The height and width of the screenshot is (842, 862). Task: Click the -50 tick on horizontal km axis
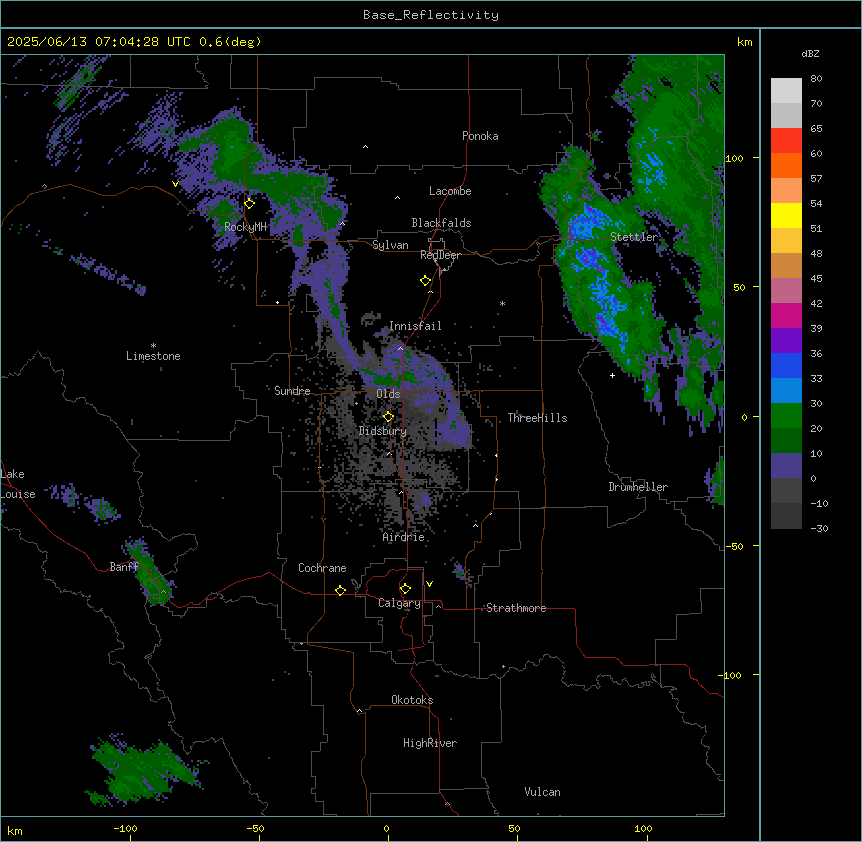(255, 828)
